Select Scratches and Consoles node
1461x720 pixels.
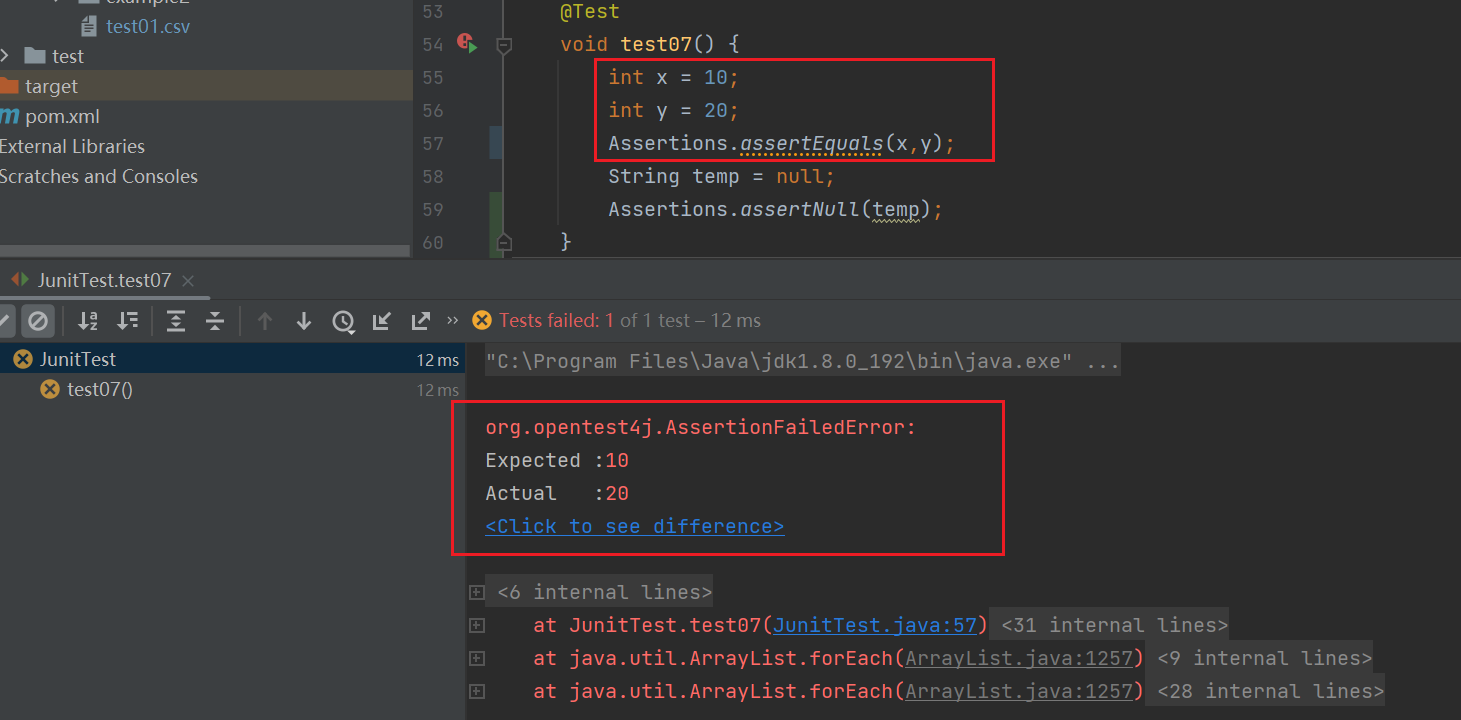(x=99, y=176)
